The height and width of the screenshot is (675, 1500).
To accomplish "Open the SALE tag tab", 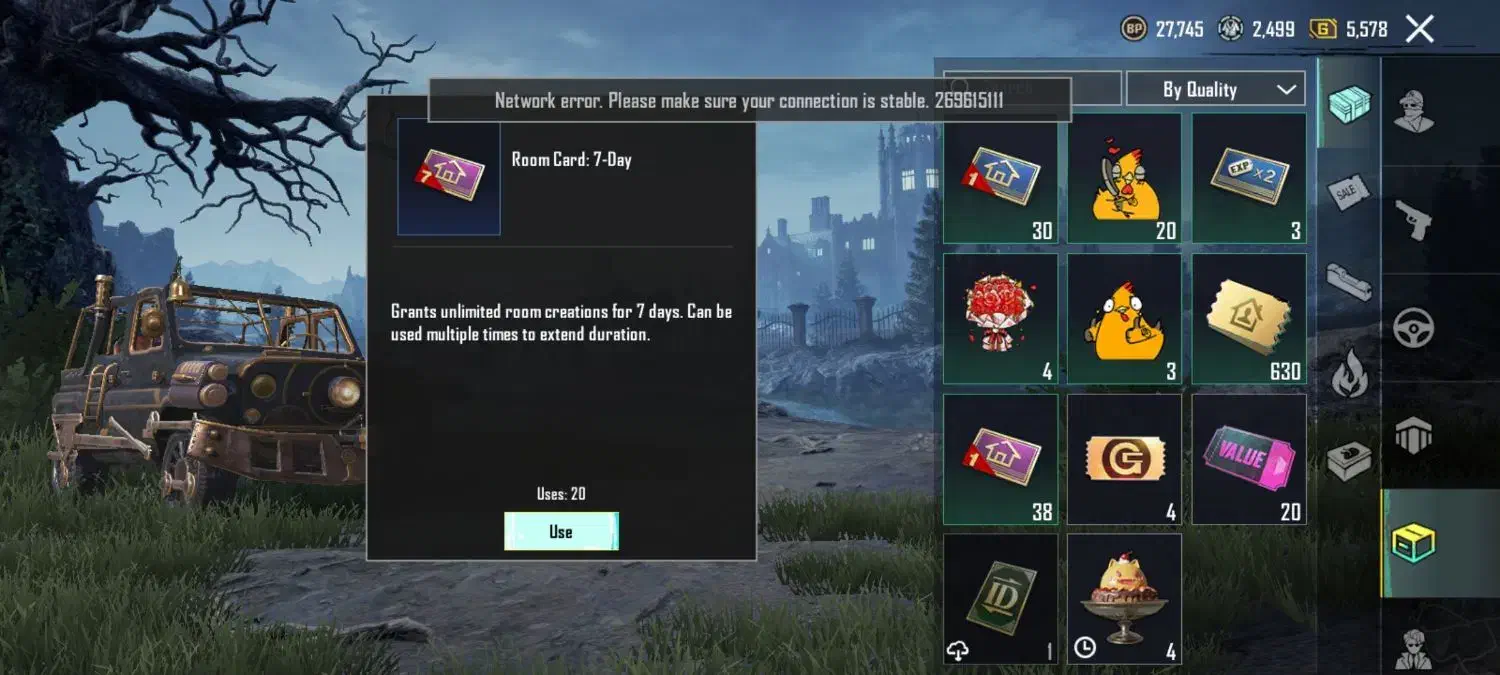I will click(x=1348, y=192).
